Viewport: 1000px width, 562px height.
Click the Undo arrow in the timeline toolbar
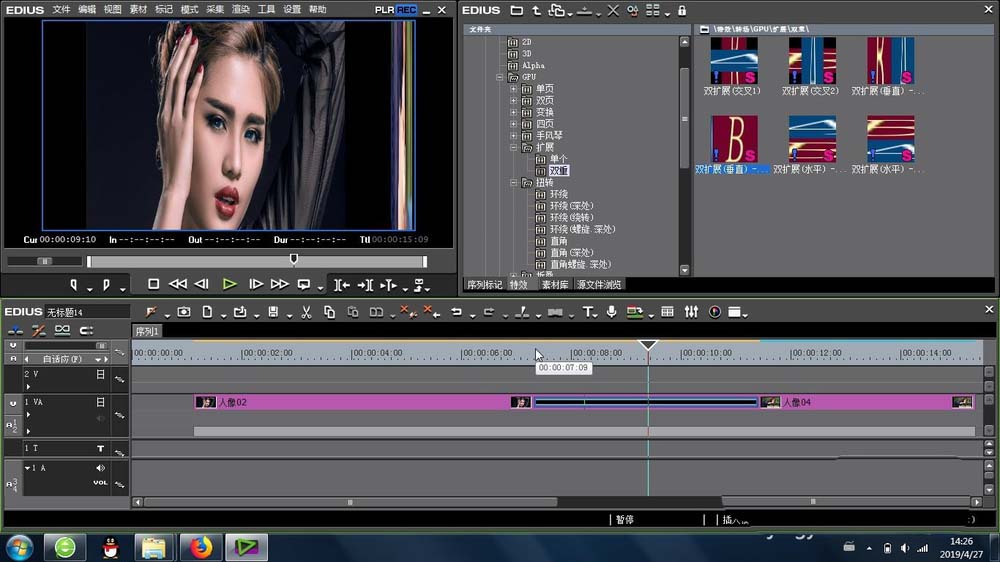(457, 312)
